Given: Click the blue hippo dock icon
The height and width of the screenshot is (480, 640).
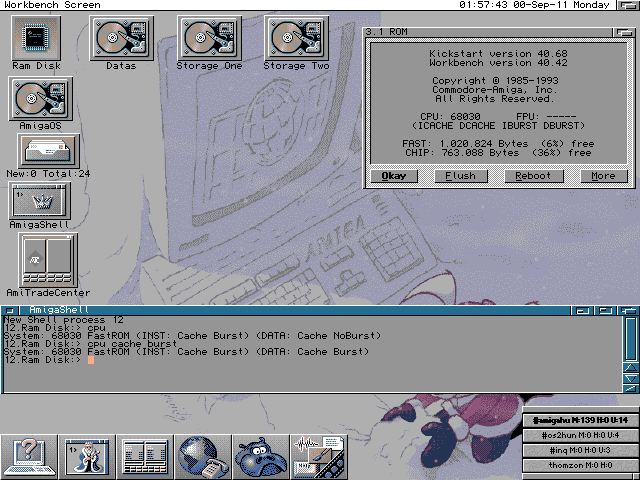Looking at the screenshot, I should (261, 455).
